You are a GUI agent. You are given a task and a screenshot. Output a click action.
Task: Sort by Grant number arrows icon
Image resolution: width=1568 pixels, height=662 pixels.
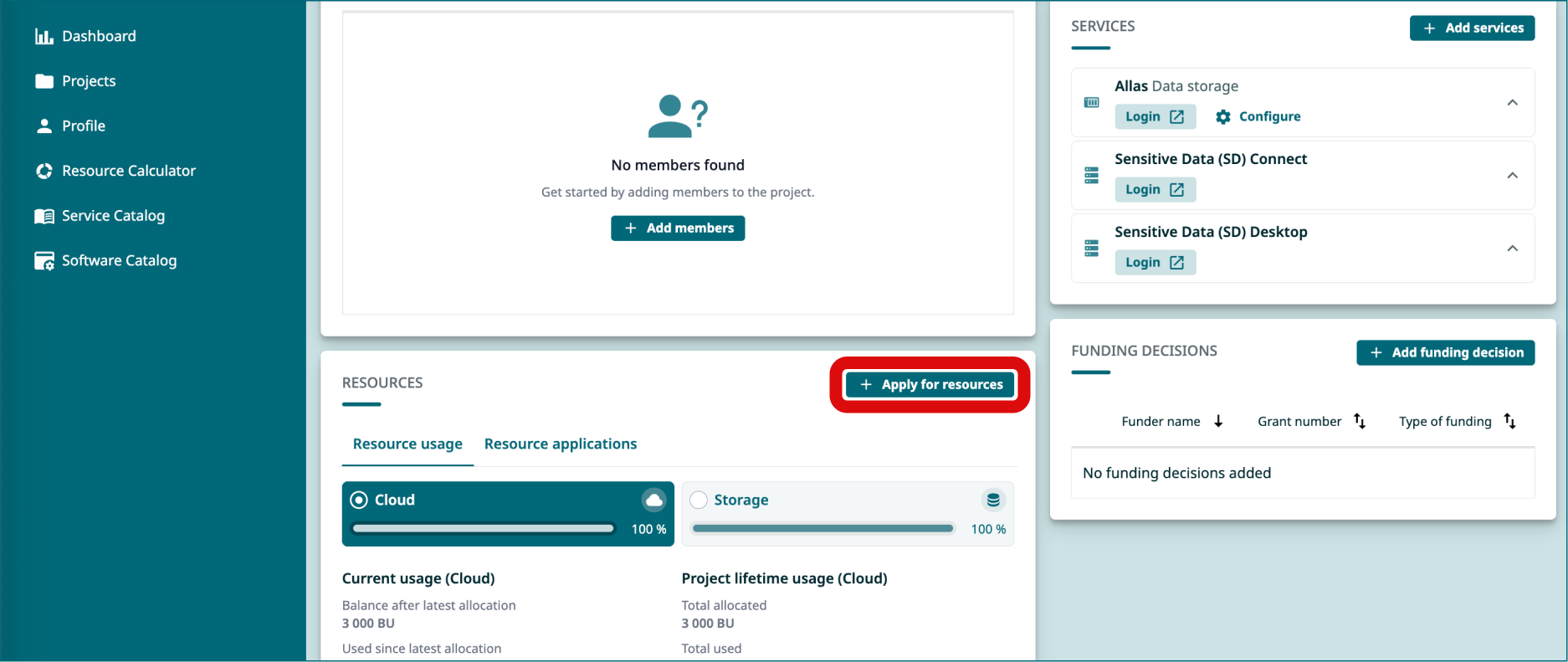[1360, 421]
